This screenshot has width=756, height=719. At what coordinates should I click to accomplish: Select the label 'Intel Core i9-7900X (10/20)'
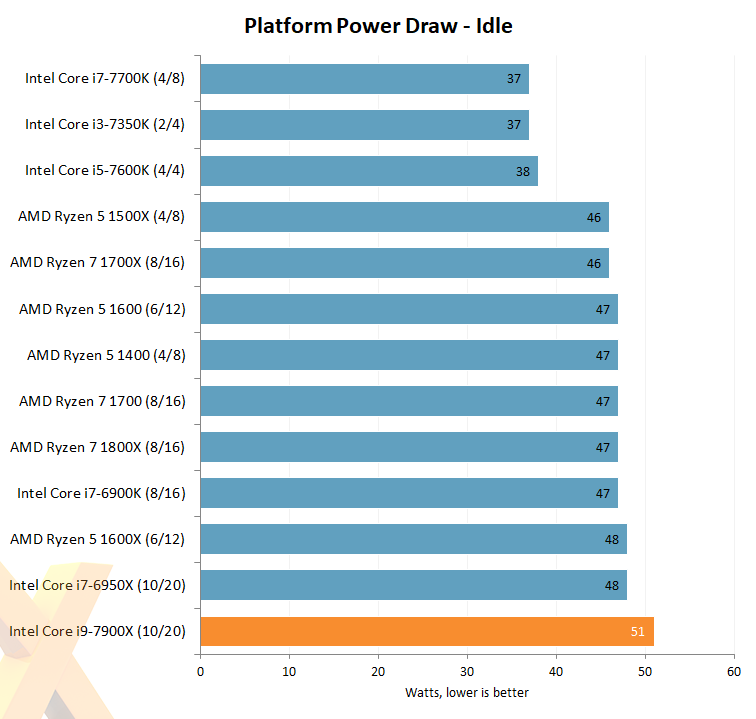tap(97, 631)
